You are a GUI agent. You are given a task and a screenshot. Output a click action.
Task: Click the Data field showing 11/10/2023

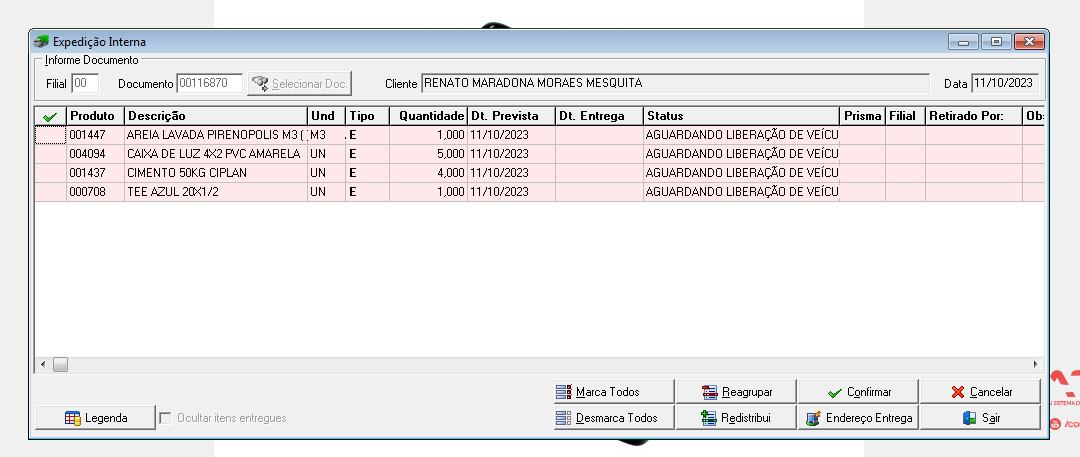1005,83
